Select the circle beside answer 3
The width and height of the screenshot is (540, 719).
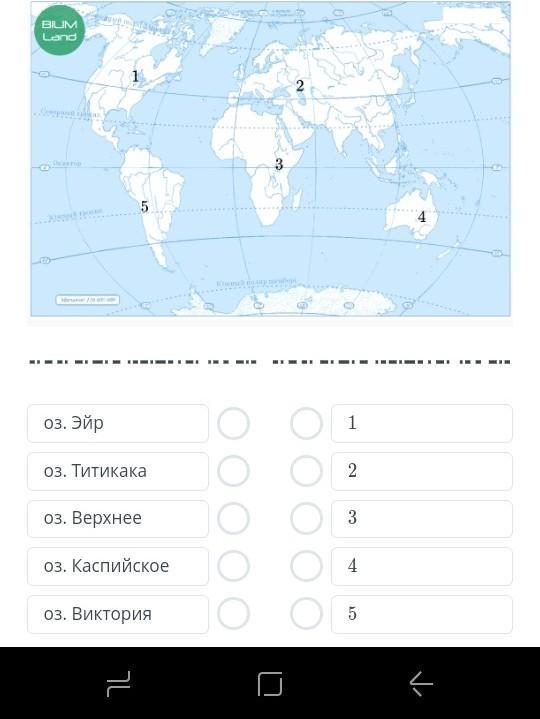(306, 519)
